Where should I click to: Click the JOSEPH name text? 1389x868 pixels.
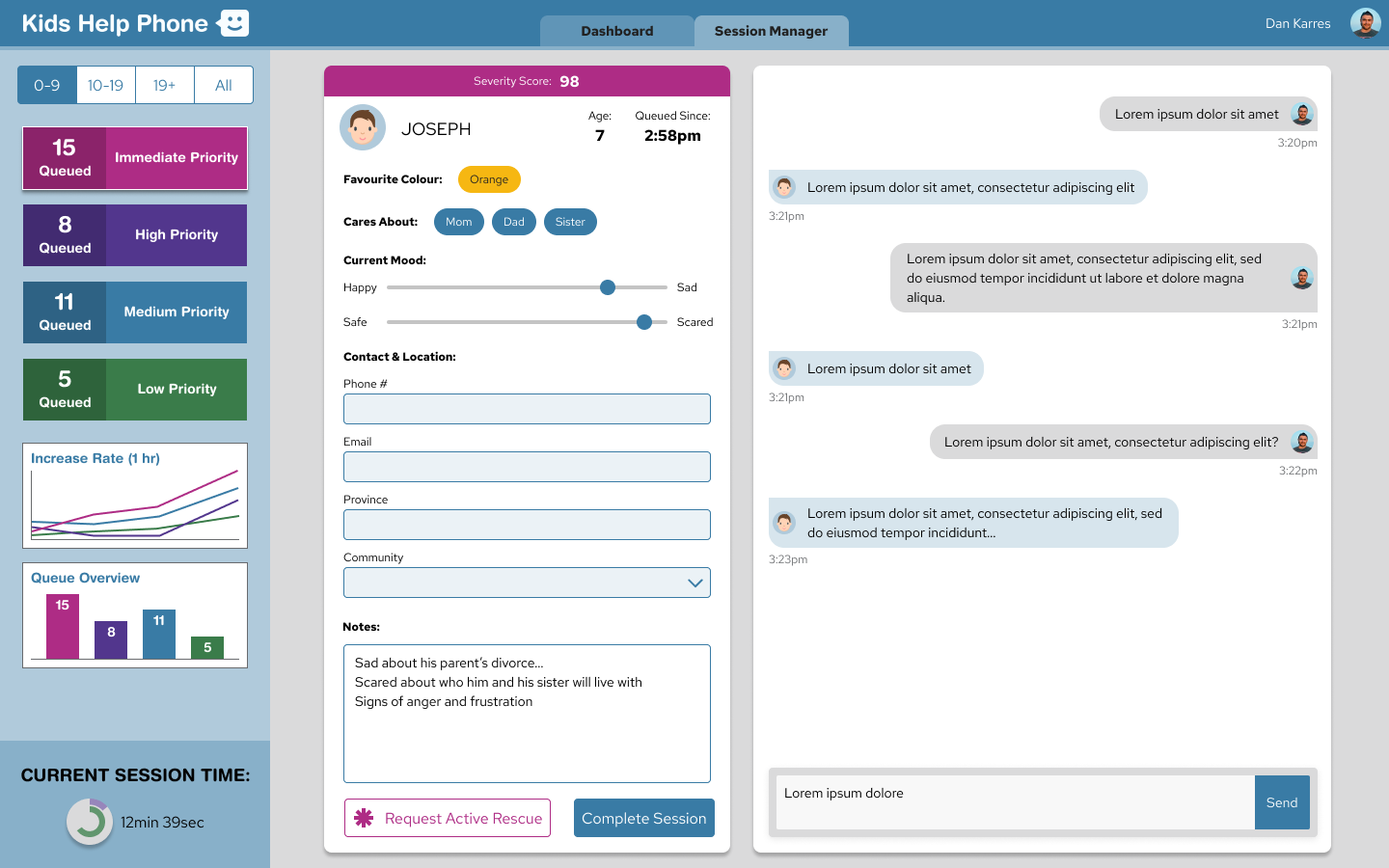(436, 129)
